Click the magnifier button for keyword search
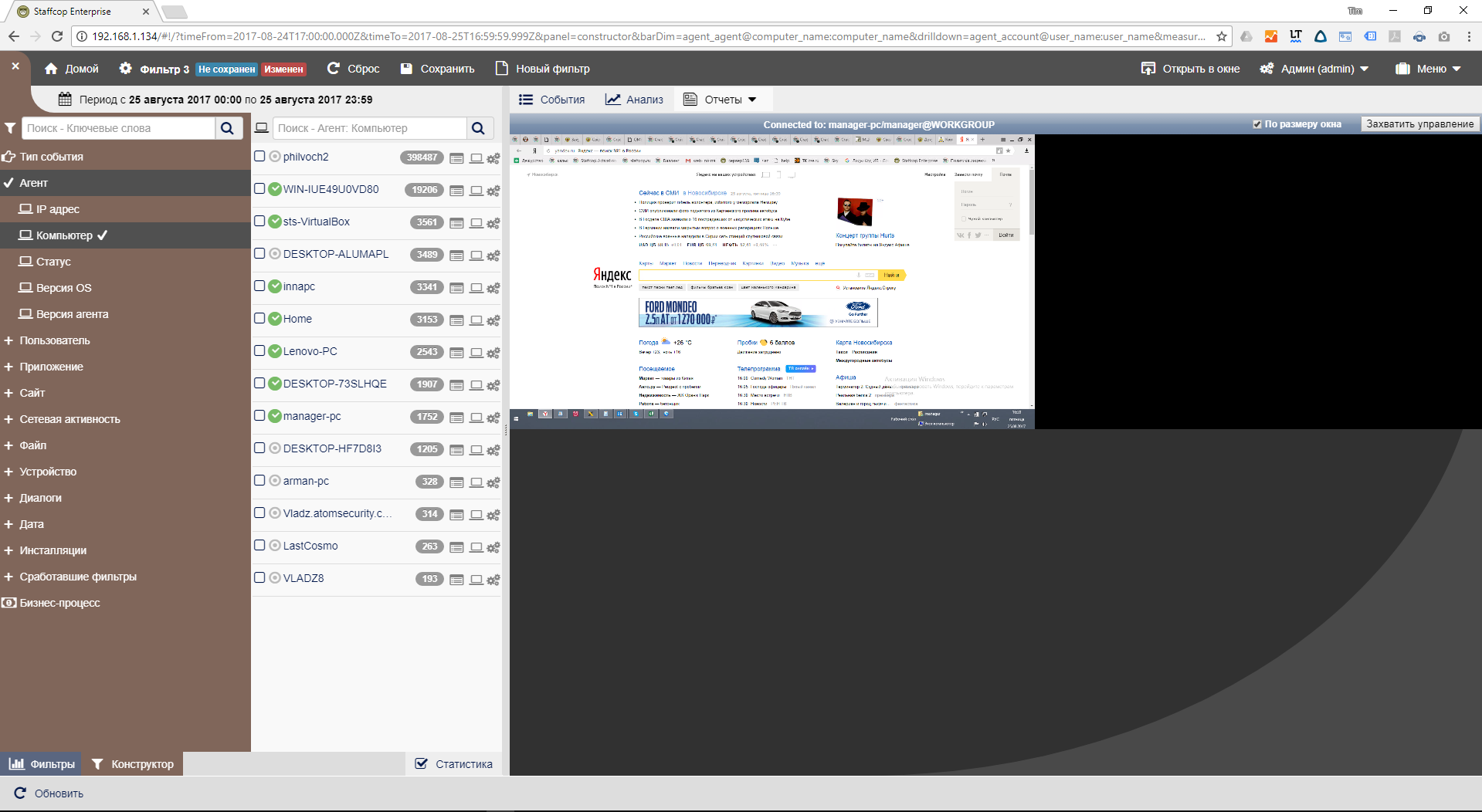 coord(227,128)
